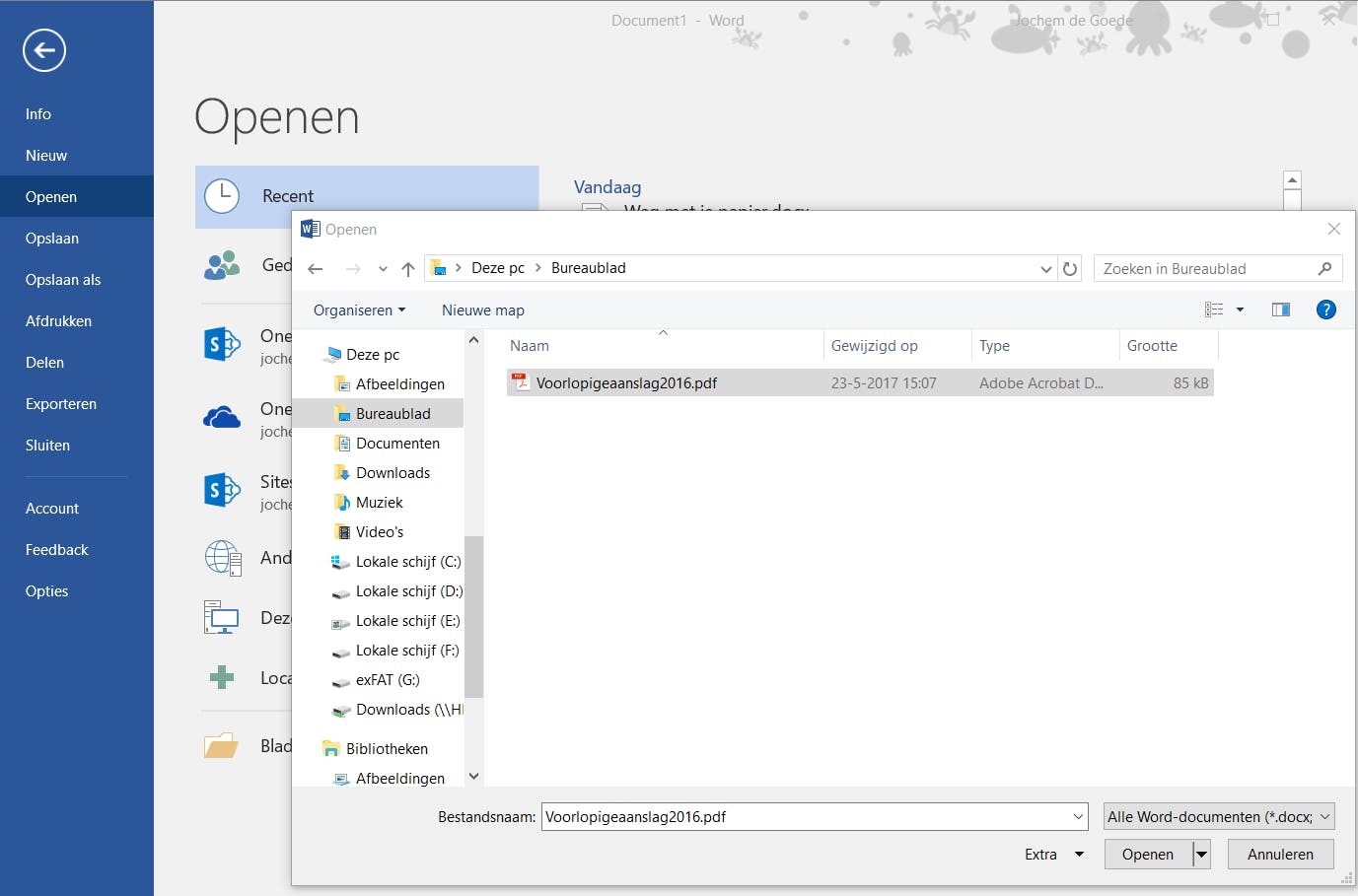
Task: Go up one folder level
Action: click(408, 269)
